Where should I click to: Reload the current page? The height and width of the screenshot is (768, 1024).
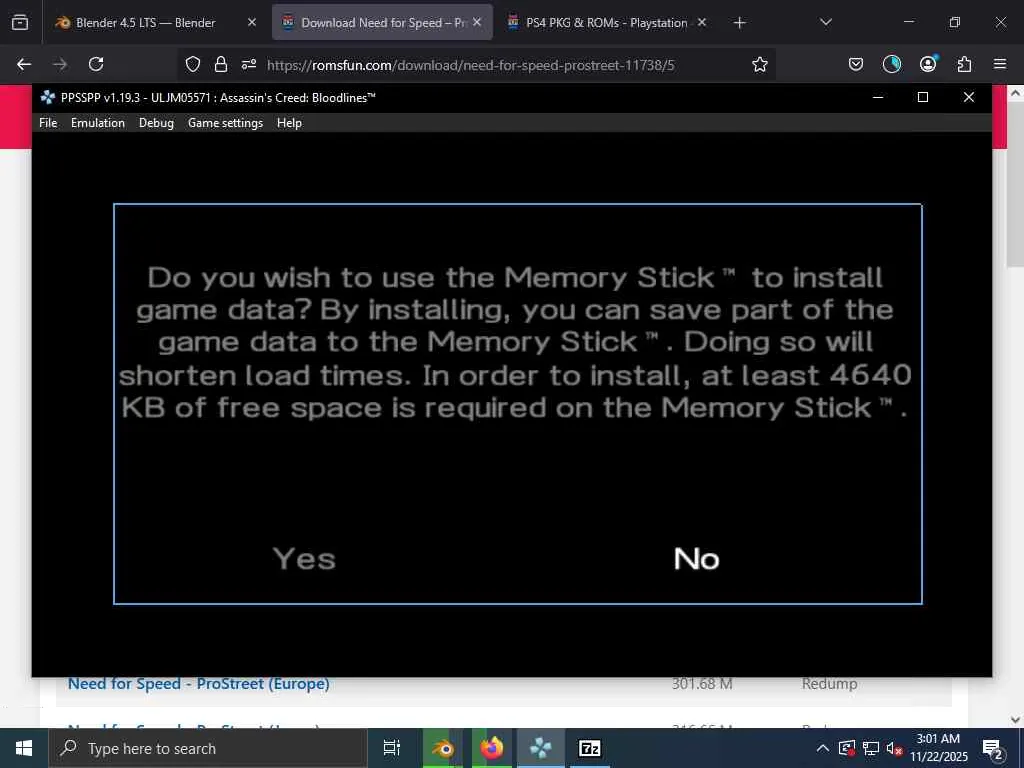coord(96,64)
